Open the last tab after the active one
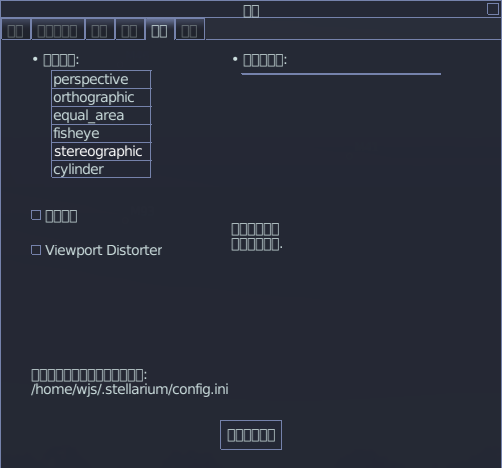502x468 pixels. pos(189,30)
